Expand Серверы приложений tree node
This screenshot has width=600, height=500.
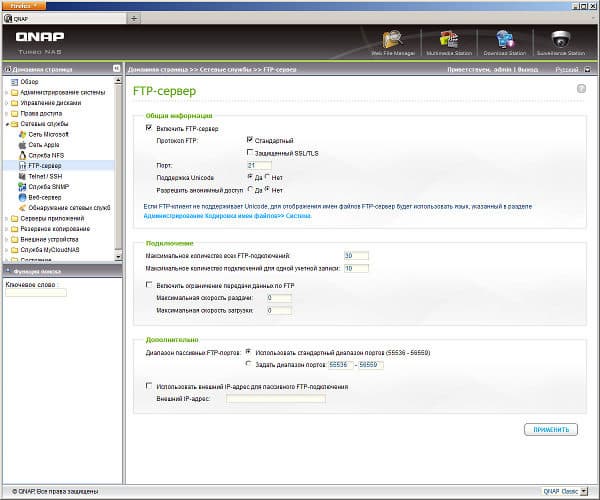[x=7, y=218]
